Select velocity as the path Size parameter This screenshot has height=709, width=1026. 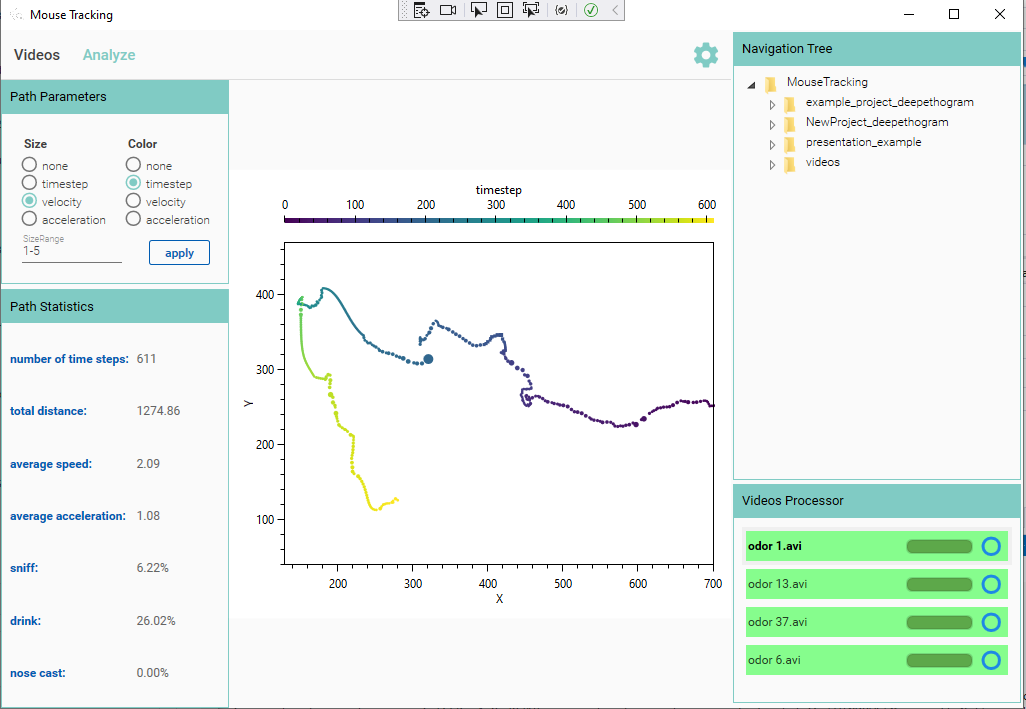[31, 201]
